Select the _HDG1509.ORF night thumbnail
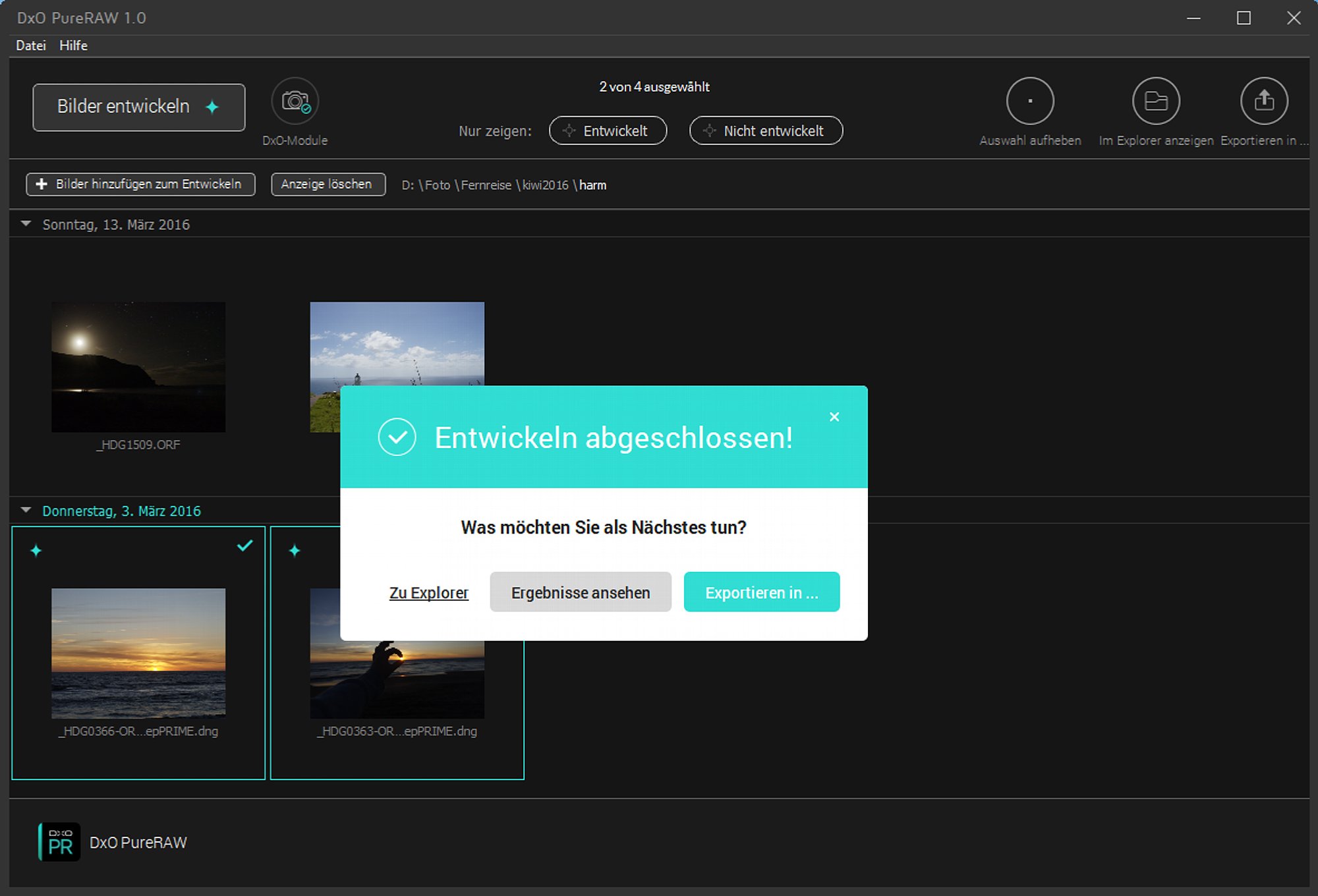This screenshot has width=1318, height=896. [138, 367]
